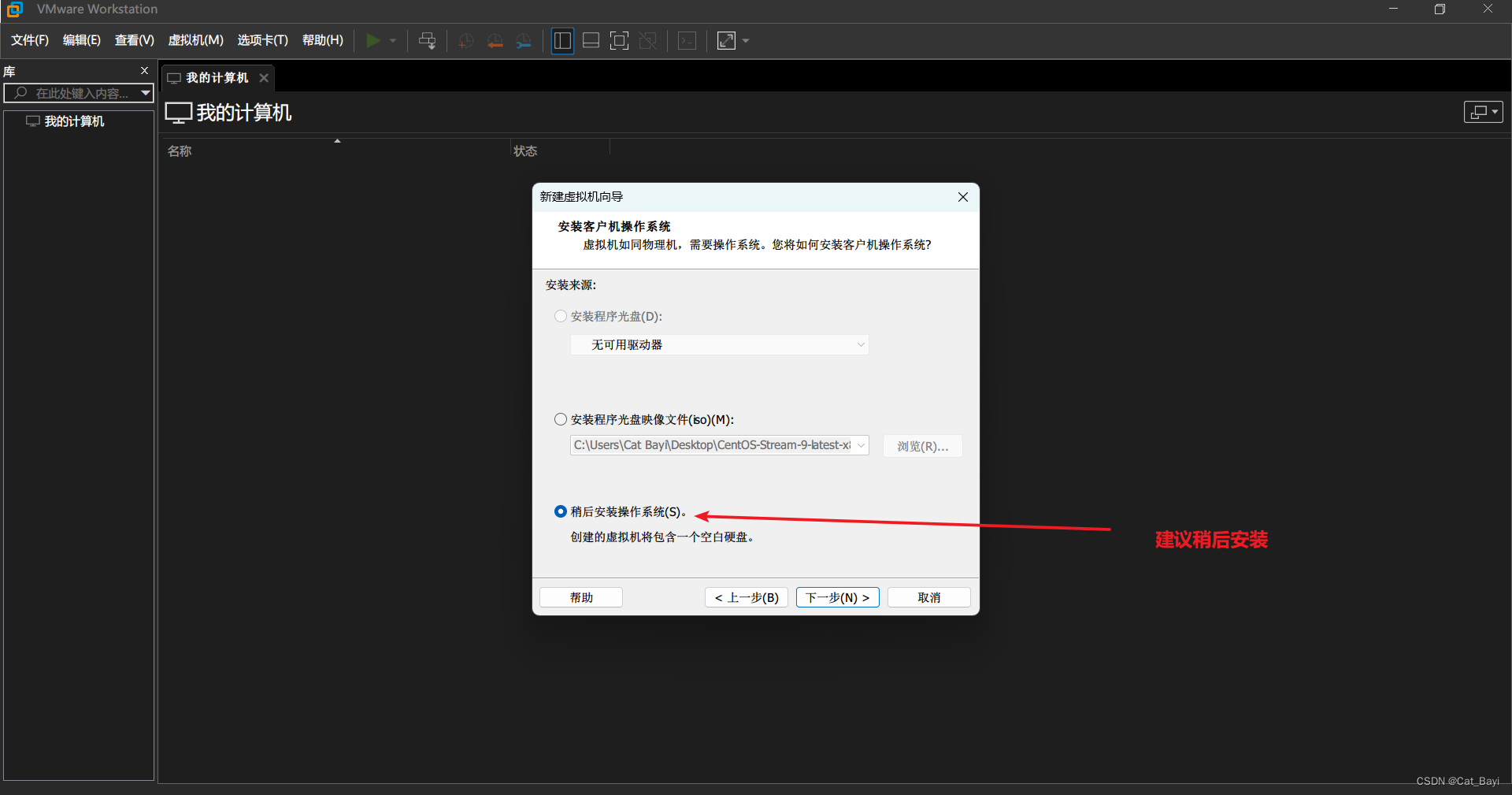The image size is (1512, 795).
Task: Select the 安装程序光盘(D) radio option
Action: click(x=561, y=316)
